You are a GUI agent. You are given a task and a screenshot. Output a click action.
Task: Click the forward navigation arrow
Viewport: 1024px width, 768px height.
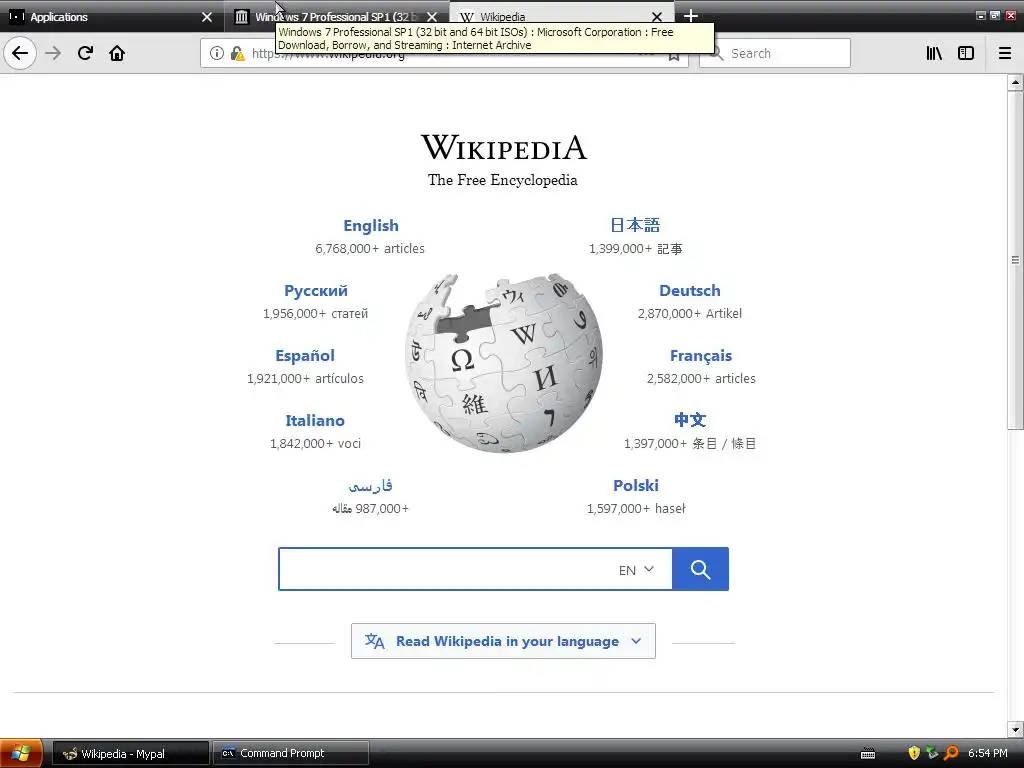point(53,53)
